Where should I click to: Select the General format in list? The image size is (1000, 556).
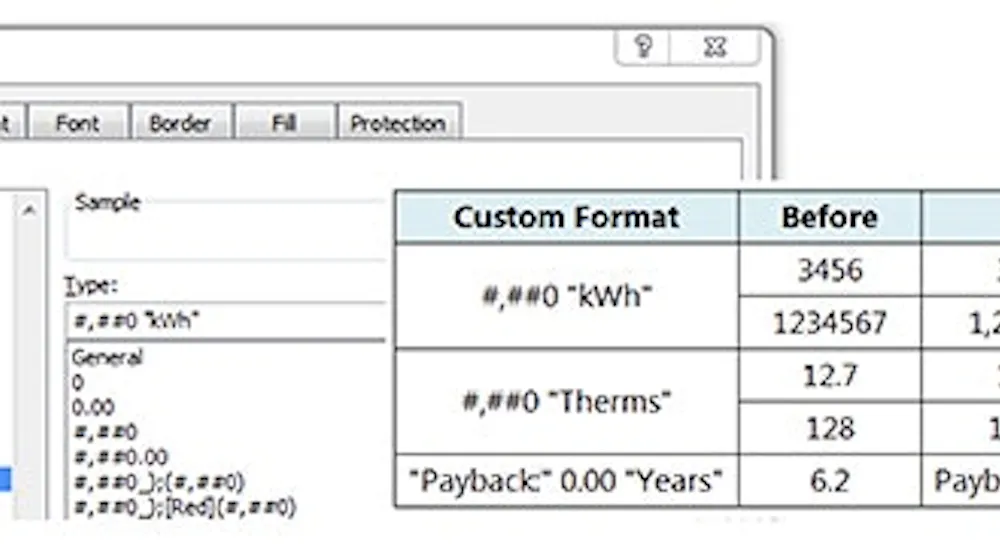coord(107,358)
